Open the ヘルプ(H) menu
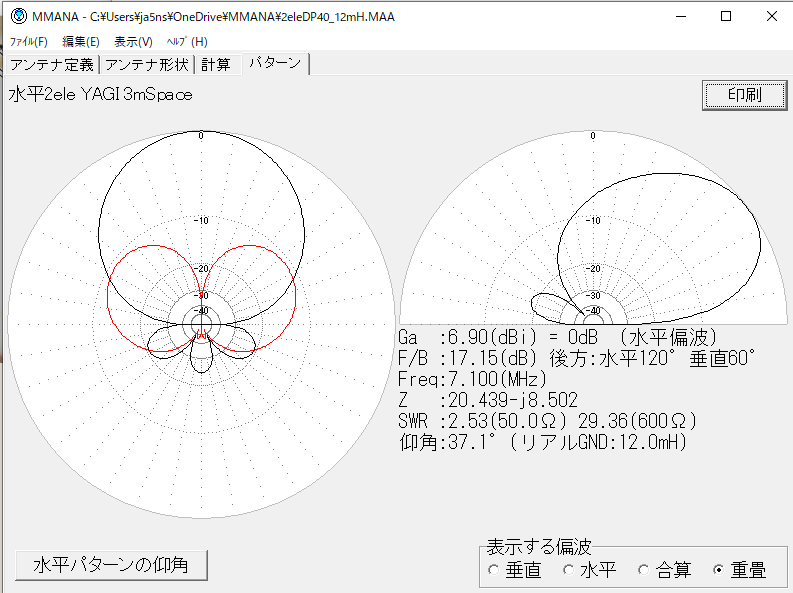The image size is (793, 593). [187, 42]
